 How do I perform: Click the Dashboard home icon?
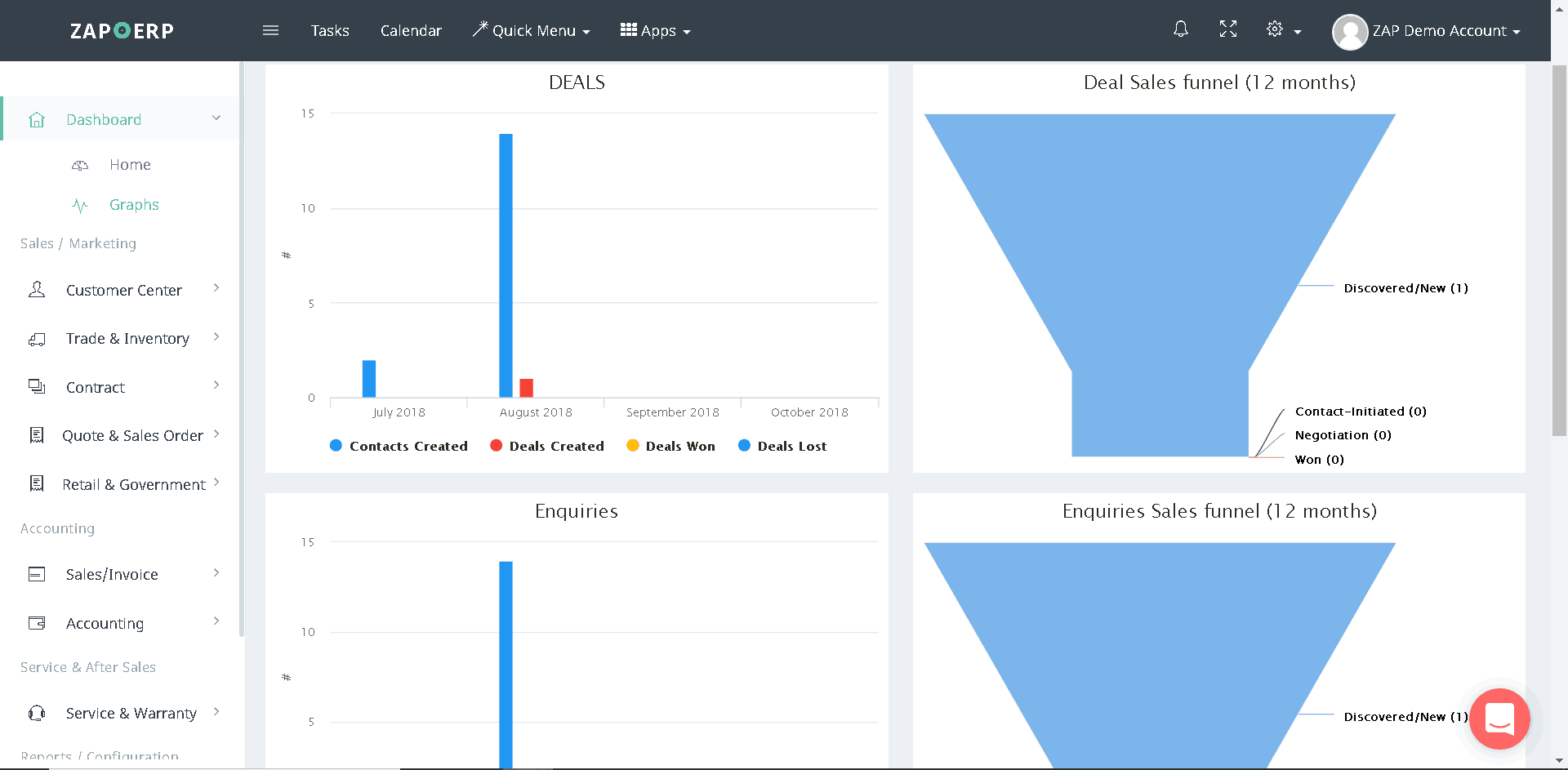[37, 120]
